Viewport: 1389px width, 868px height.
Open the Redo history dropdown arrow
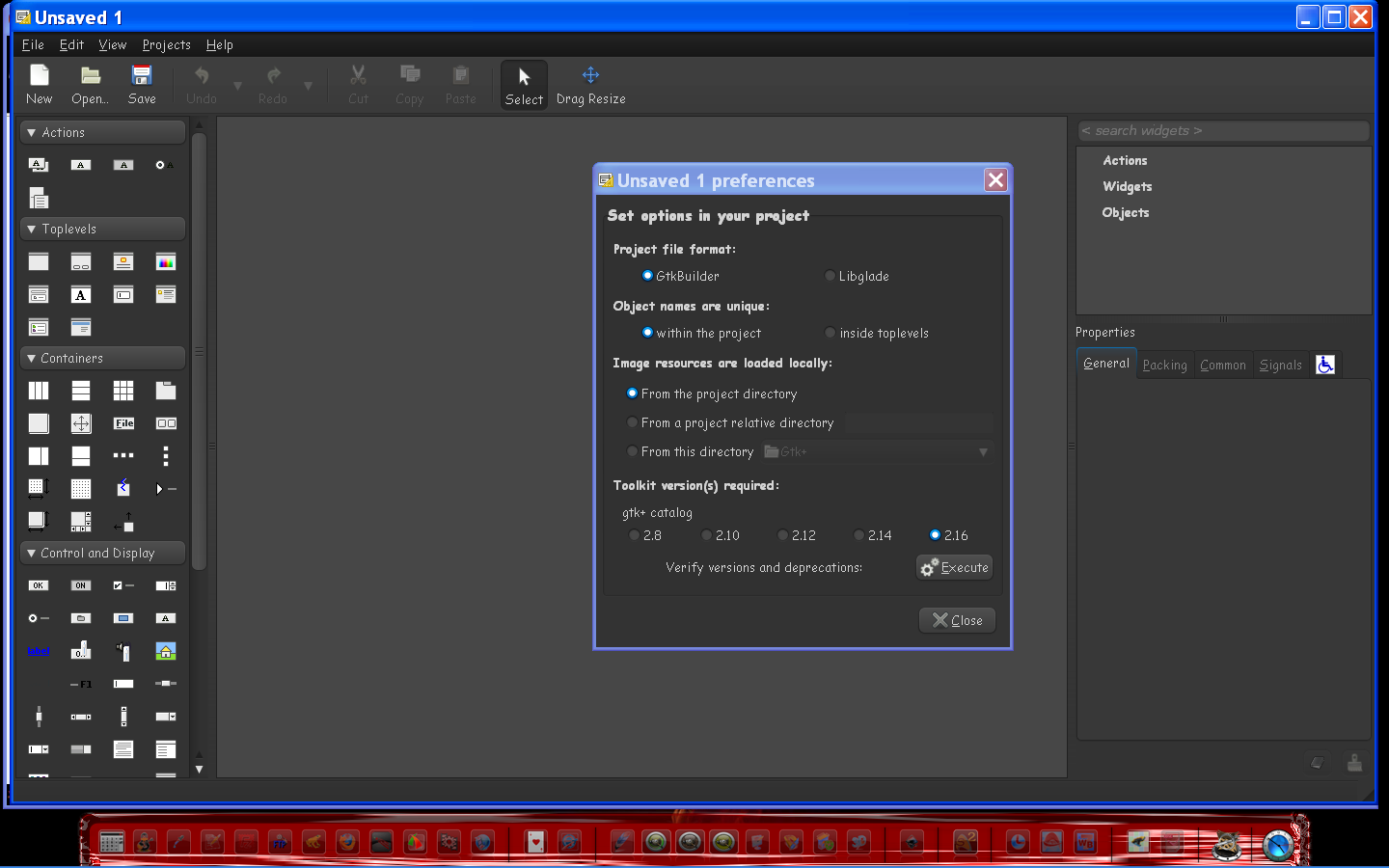308,86
